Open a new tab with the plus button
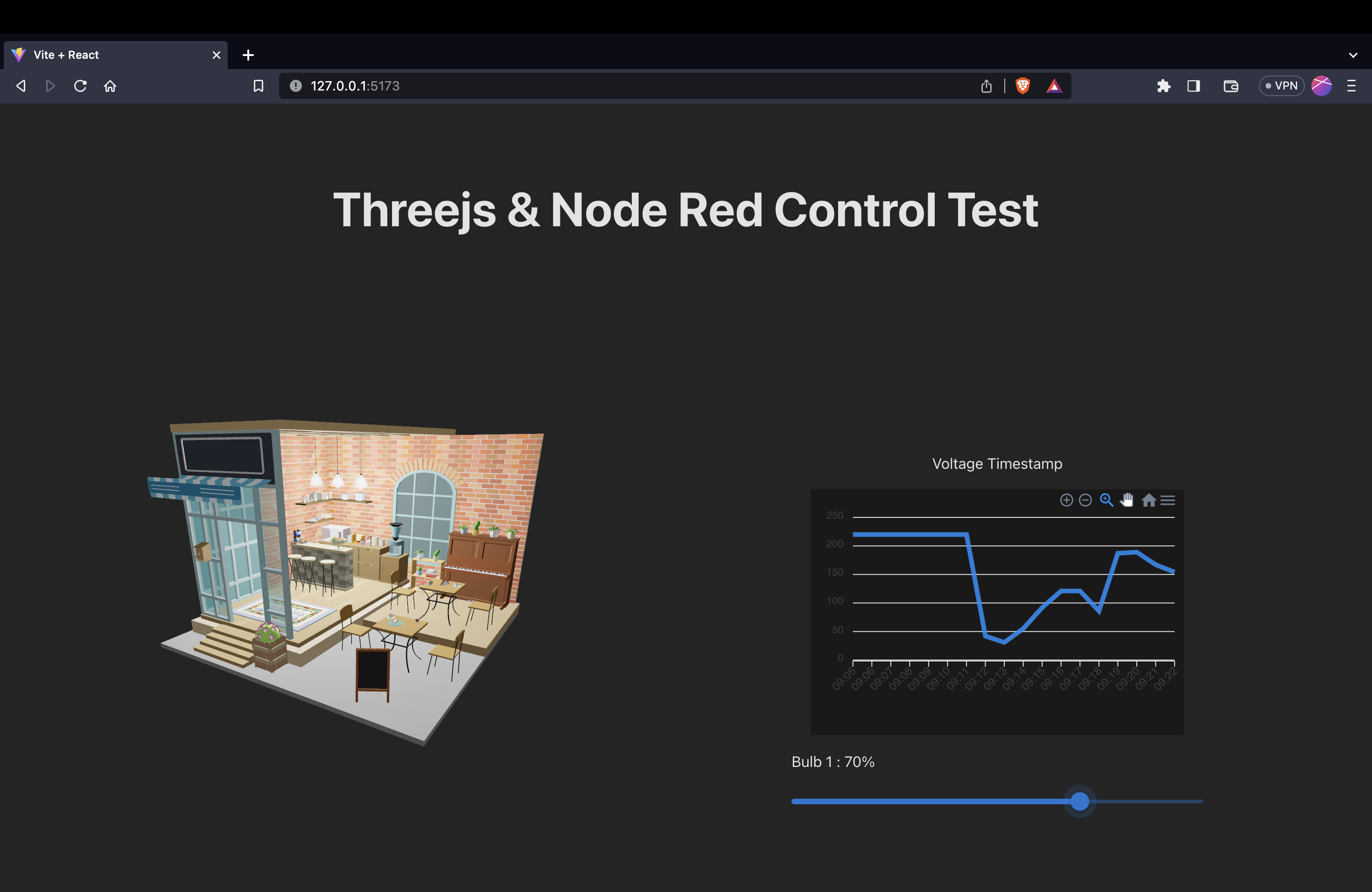The height and width of the screenshot is (892, 1372). [248, 55]
